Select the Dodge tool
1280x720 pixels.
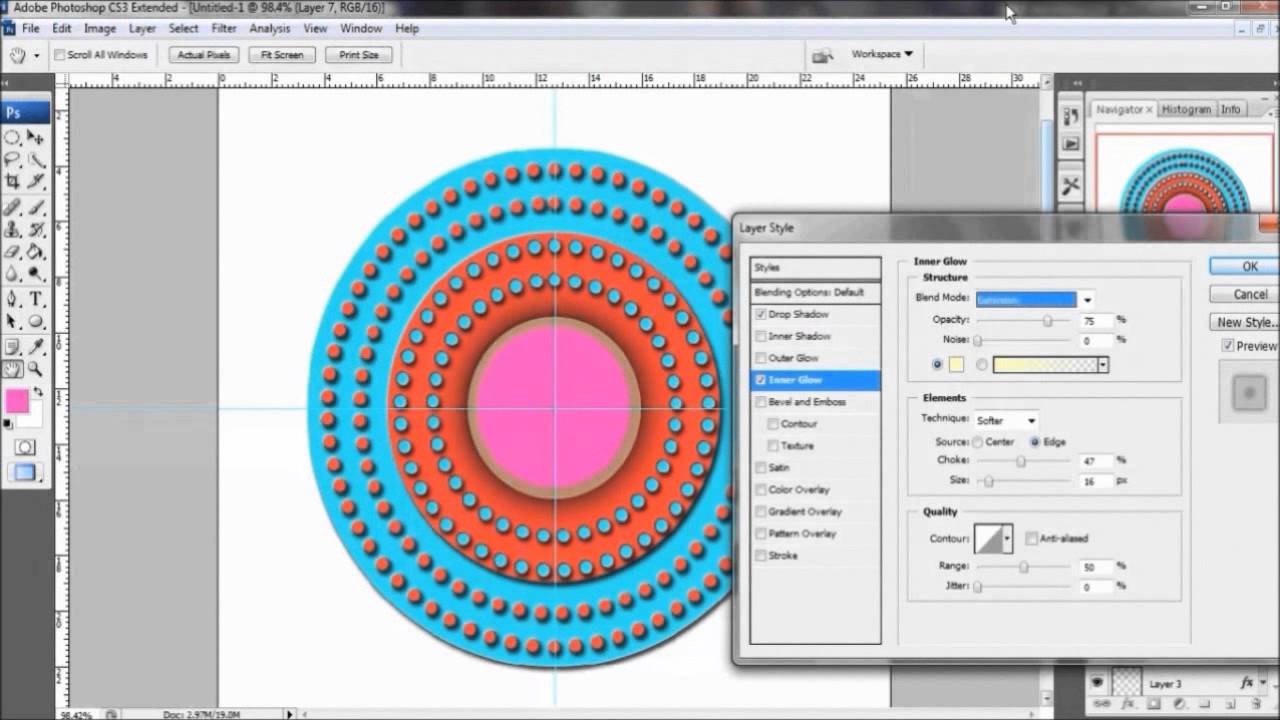[x=36, y=273]
